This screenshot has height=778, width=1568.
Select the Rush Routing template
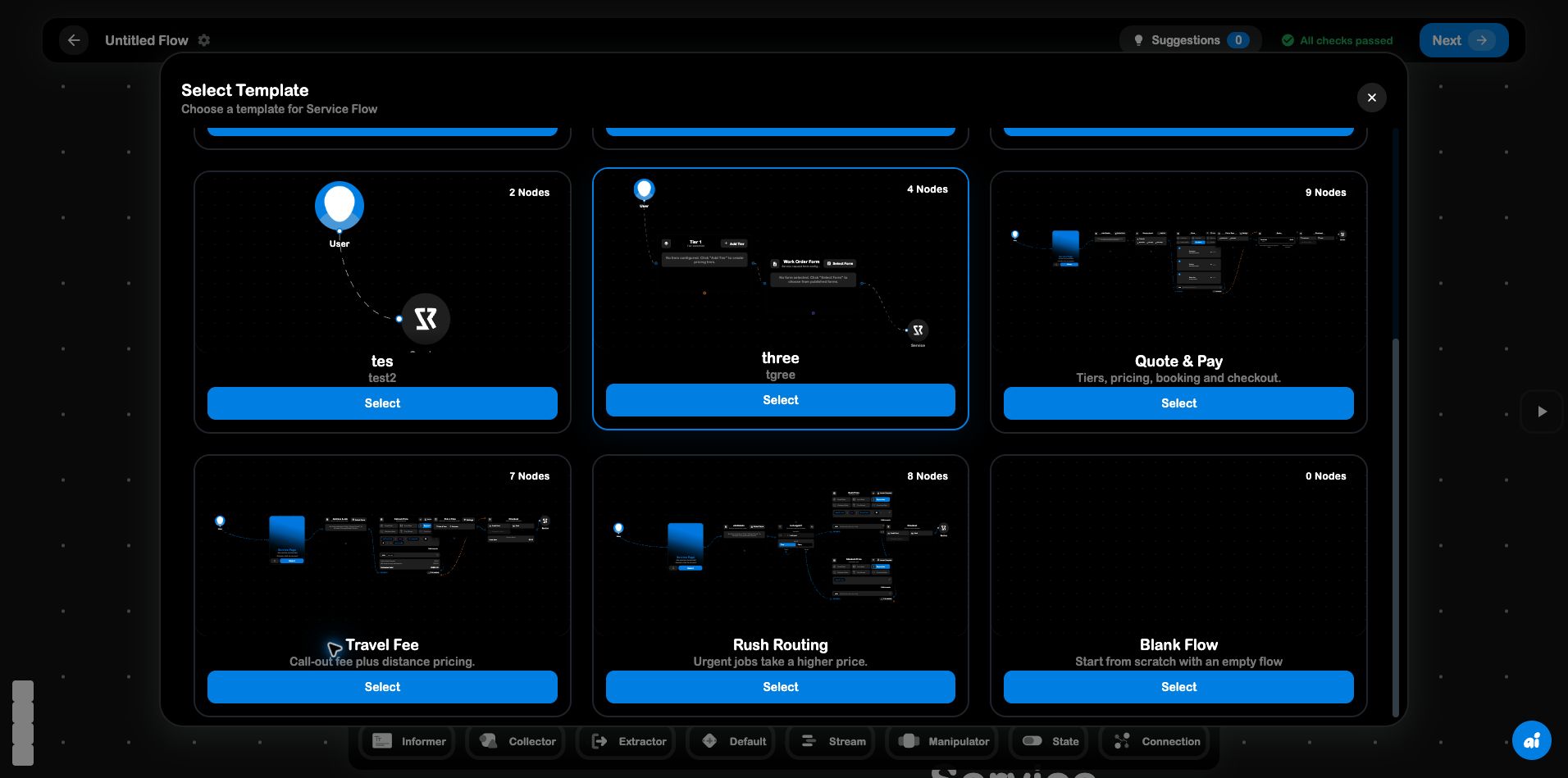coord(780,687)
